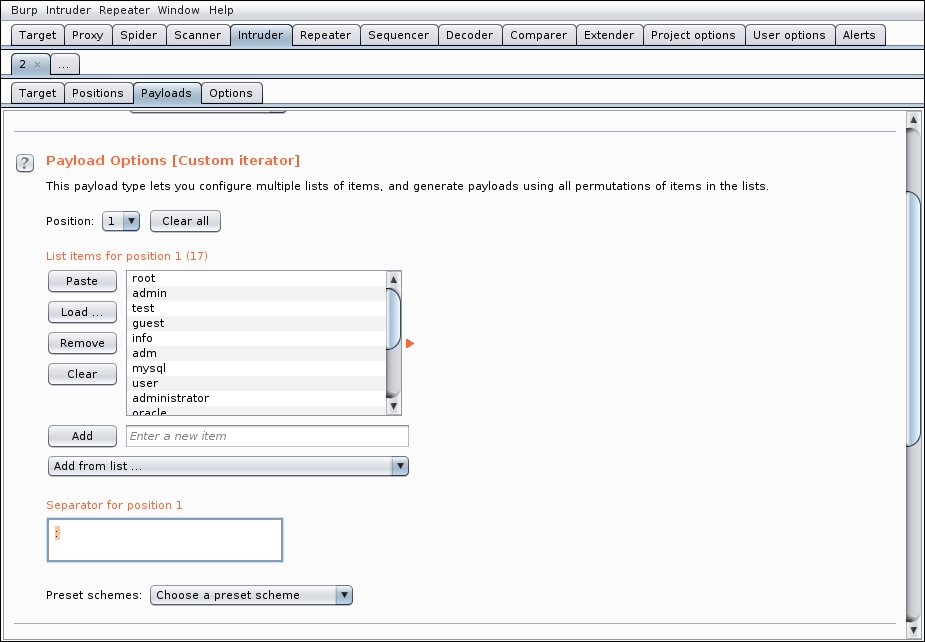The width and height of the screenshot is (925, 642).
Task: Focus the Enter a new item field
Action: click(267, 436)
